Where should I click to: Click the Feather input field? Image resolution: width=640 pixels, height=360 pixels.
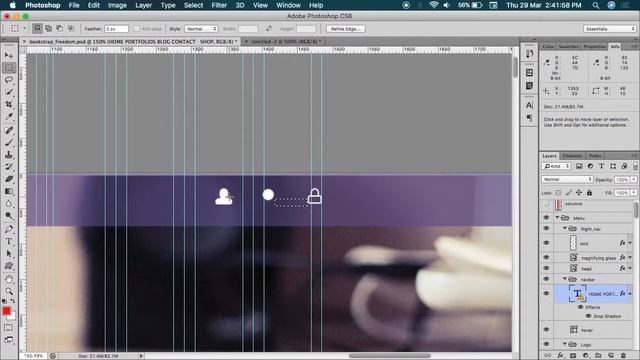pyautogui.click(x=116, y=29)
